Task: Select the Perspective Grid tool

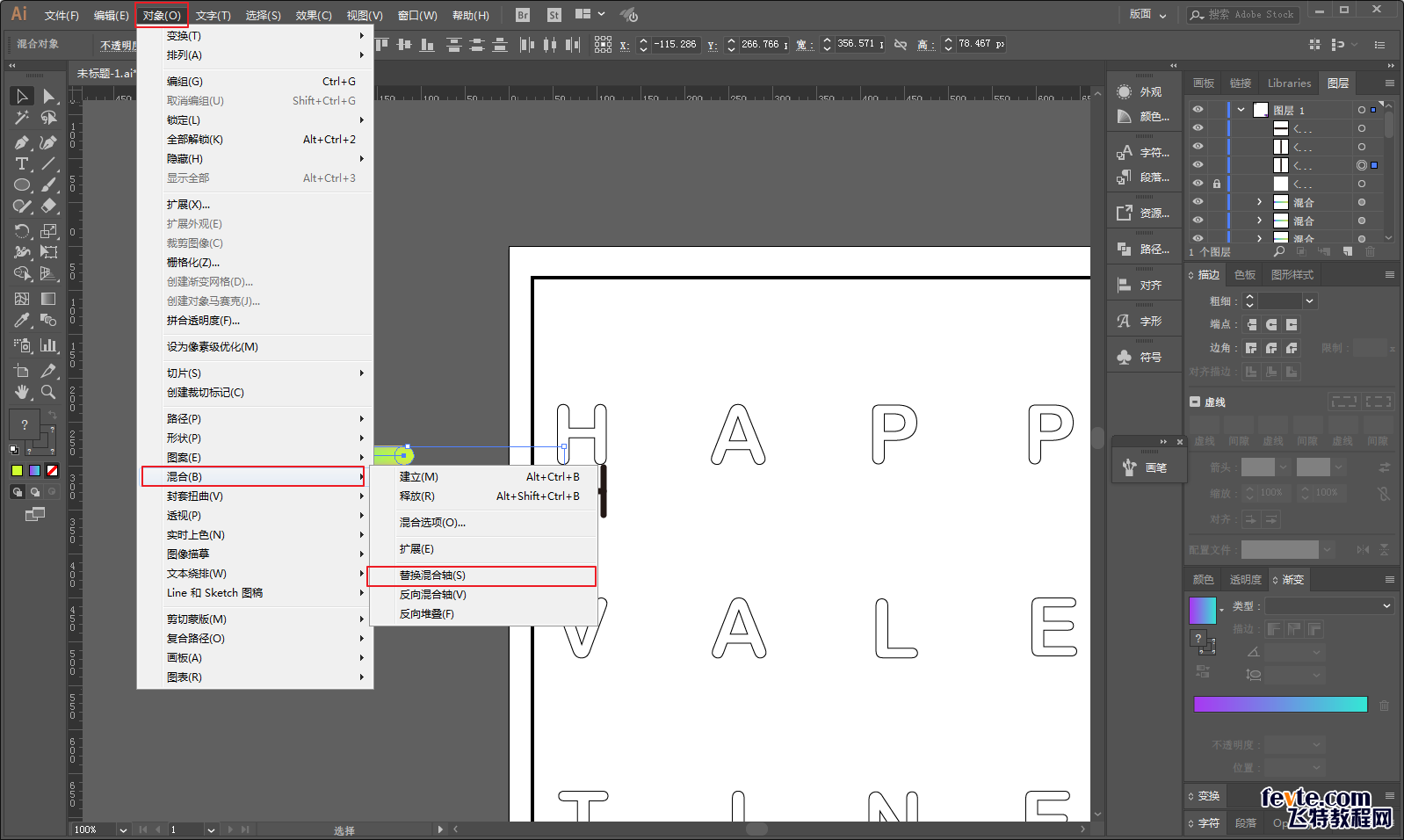Action: (49, 274)
